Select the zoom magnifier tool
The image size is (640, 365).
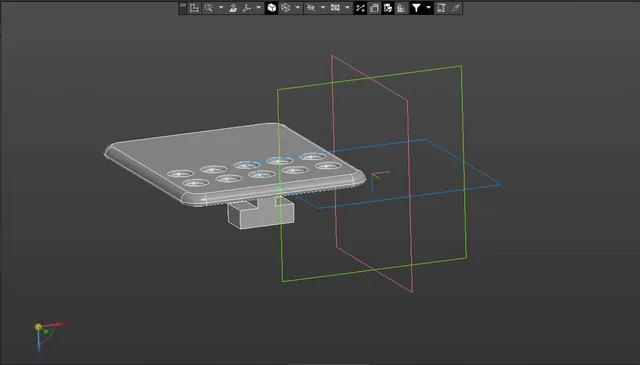(209, 8)
